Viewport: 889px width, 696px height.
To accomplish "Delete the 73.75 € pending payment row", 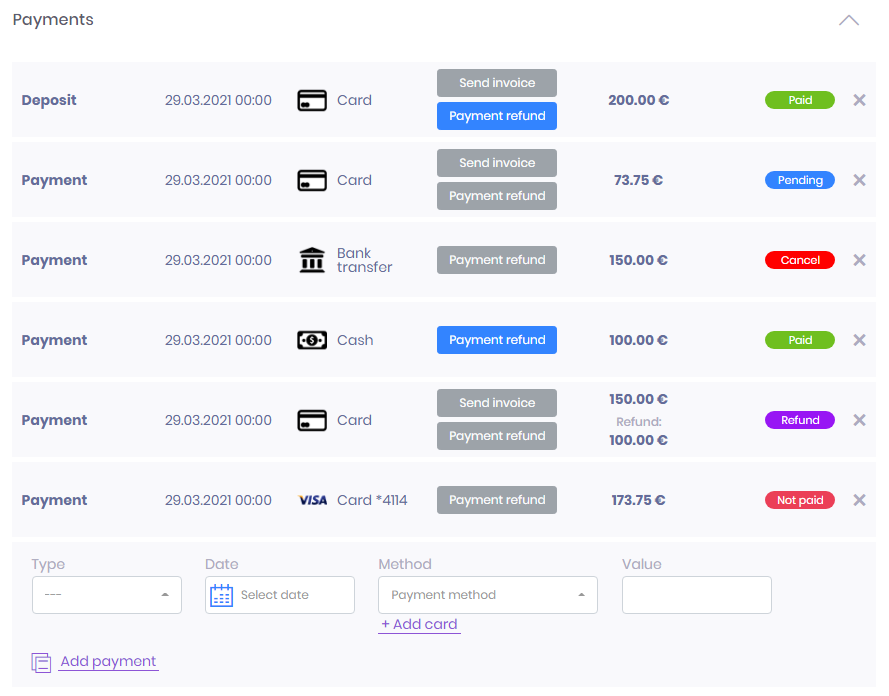I will 860,180.
